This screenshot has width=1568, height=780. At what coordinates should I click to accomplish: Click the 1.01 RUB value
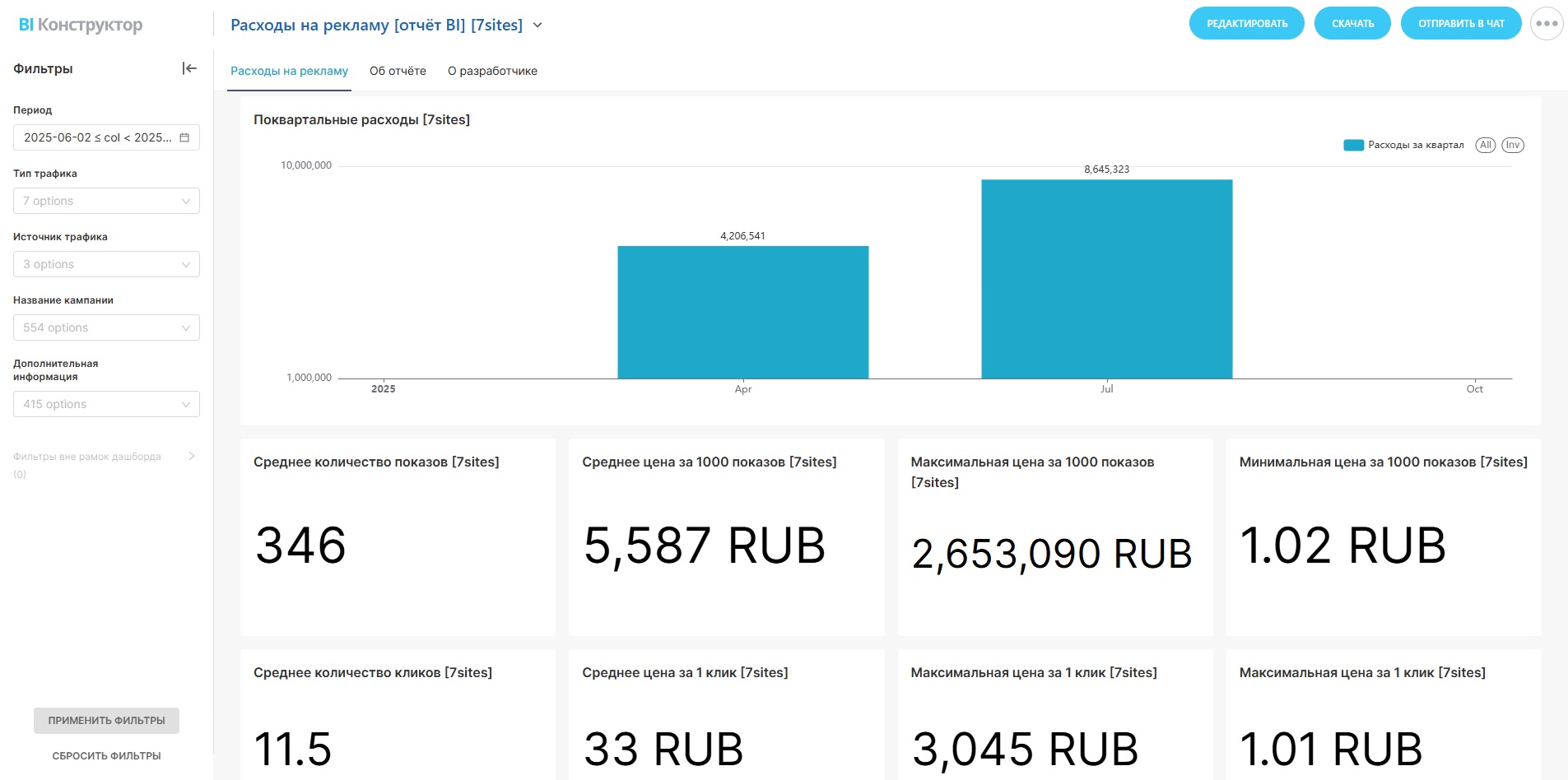(1330, 749)
